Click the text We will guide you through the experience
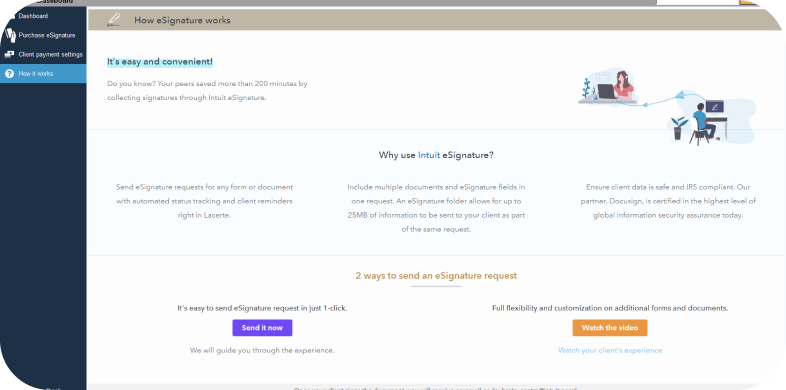 click(262, 350)
